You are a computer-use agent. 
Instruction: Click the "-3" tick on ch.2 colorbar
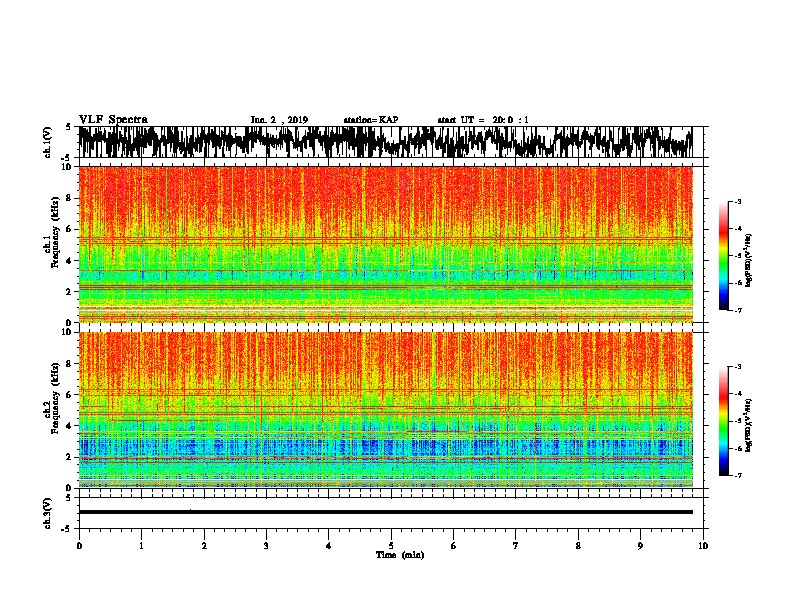(x=737, y=367)
